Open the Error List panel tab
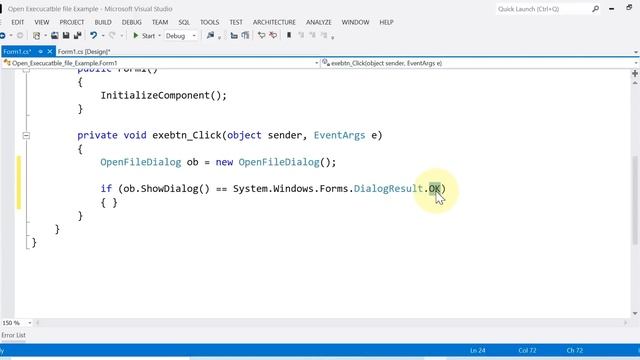 tap(13, 335)
